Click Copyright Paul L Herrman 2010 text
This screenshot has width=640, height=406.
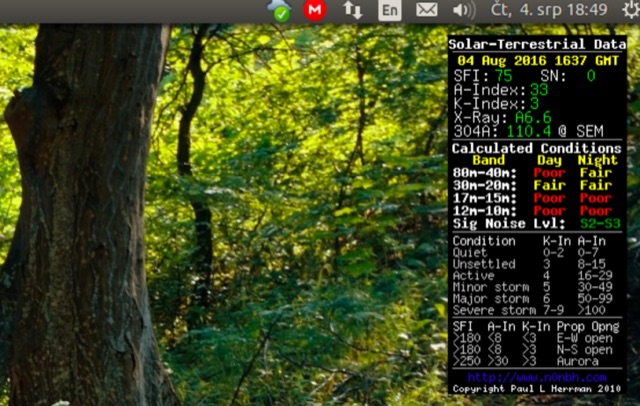[536, 388]
